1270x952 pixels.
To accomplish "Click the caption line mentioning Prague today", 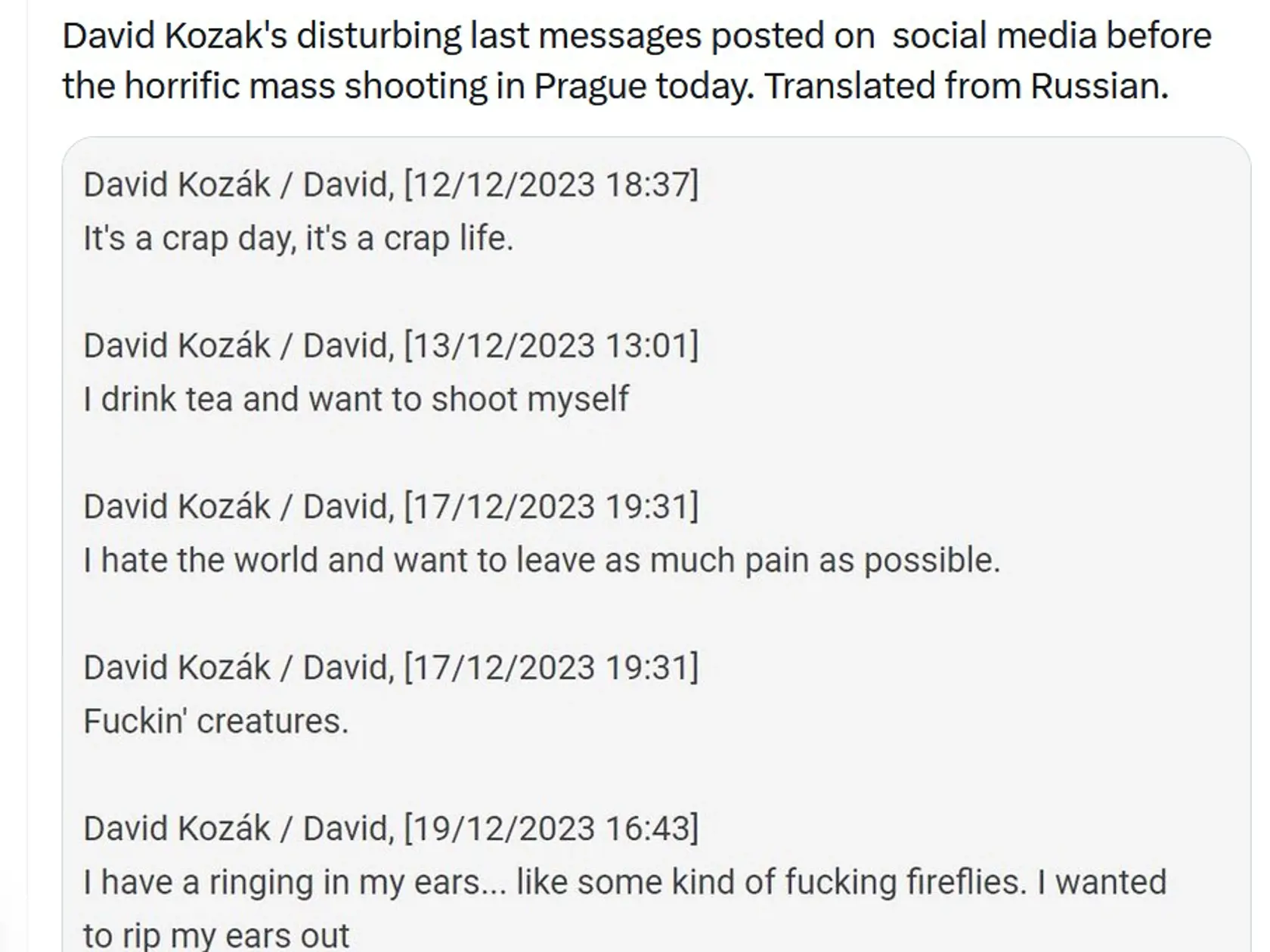I will [x=615, y=85].
